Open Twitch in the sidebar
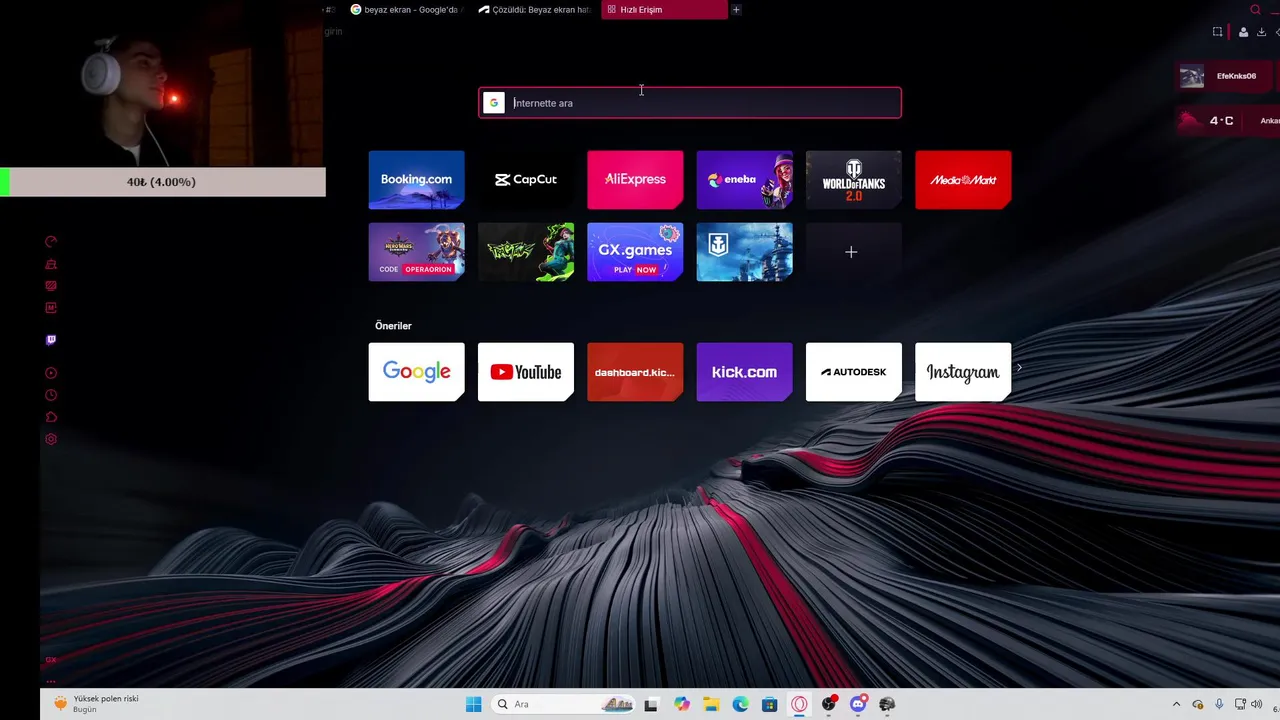The height and width of the screenshot is (720, 1280). (51, 340)
